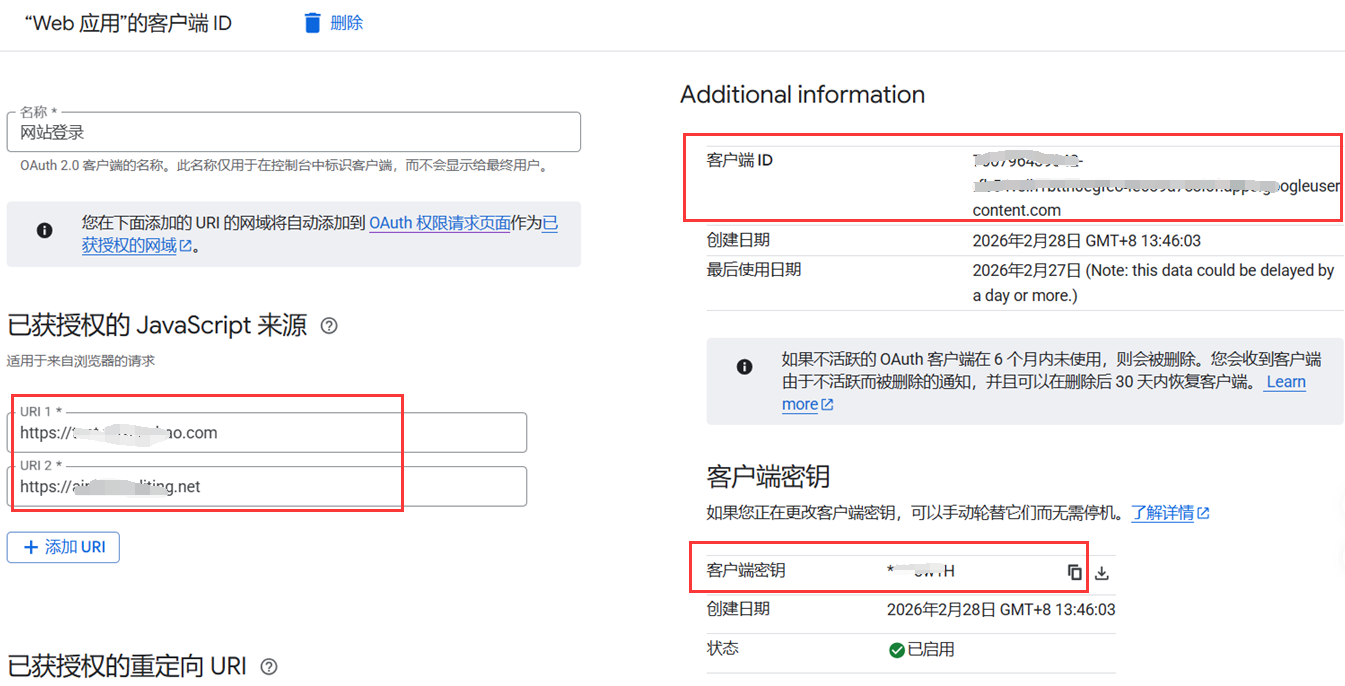Focus the 名称 field containing 网站登录
The width and height of the screenshot is (1345, 686).
pos(293,132)
